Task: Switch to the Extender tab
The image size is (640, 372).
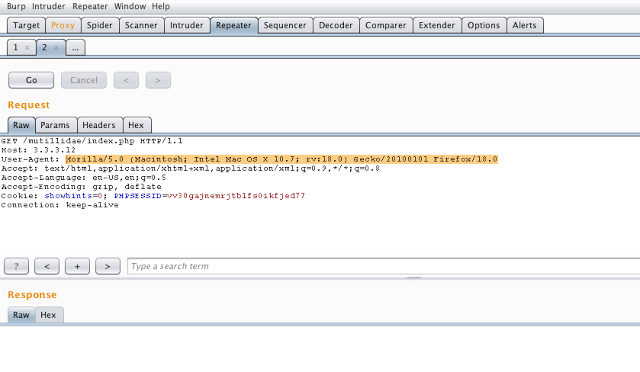Action: tap(437, 25)
